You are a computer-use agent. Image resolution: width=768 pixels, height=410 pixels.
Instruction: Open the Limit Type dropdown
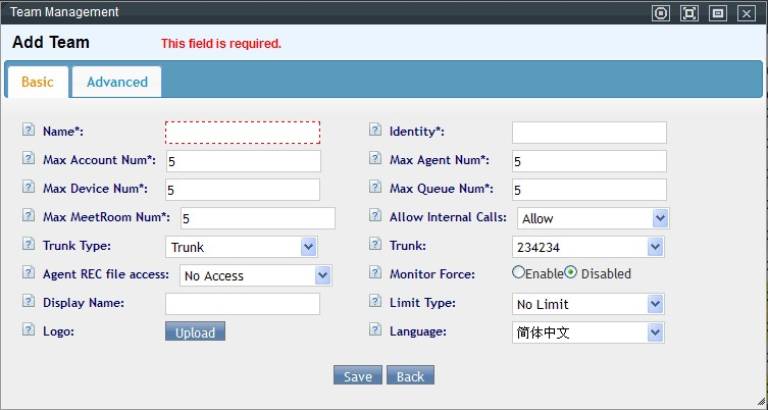click(588, 304)
